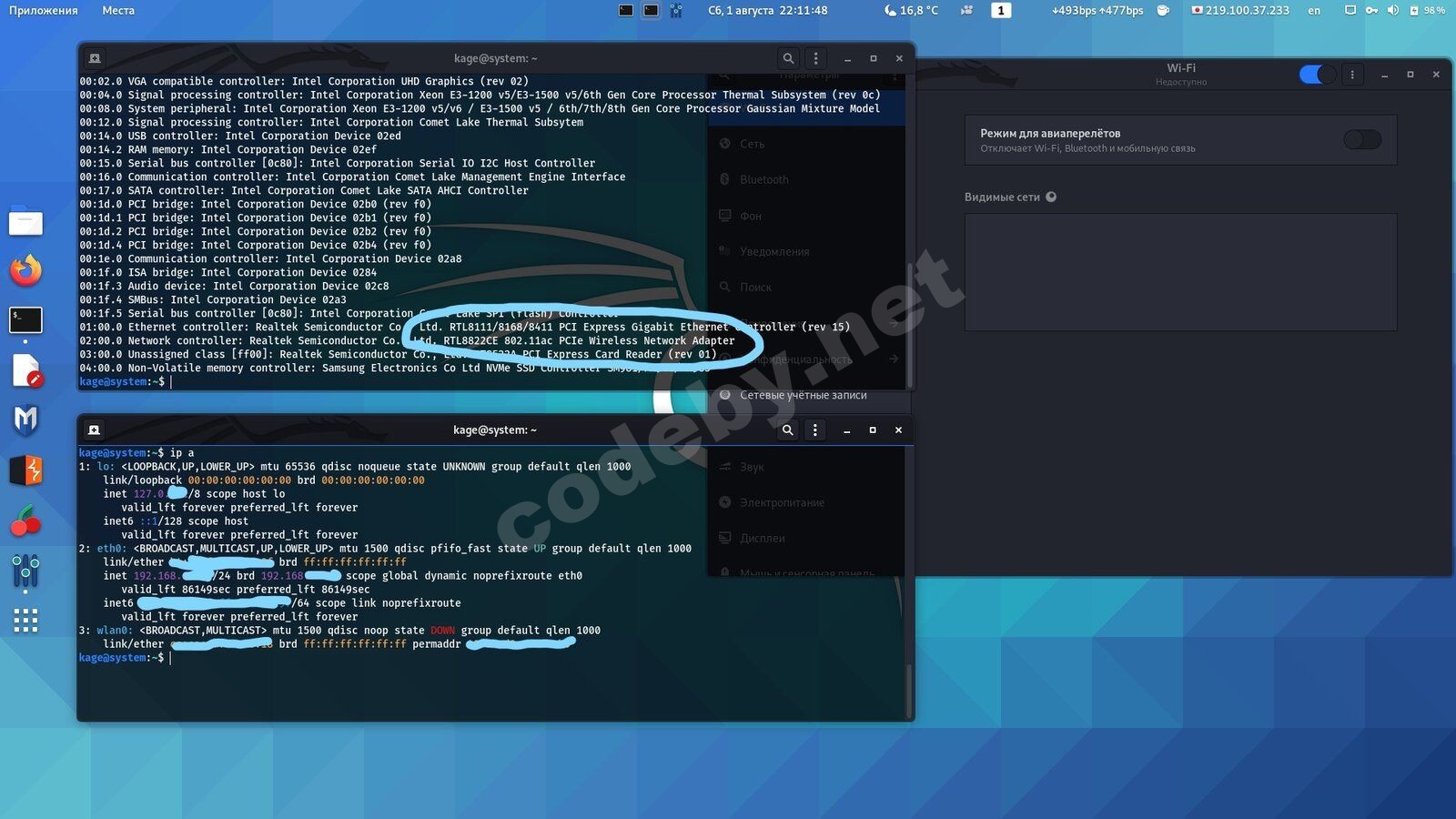Click the help icon next to Видимые сети
This screenshot has width=1456, height=819.
coord(1051,197)
